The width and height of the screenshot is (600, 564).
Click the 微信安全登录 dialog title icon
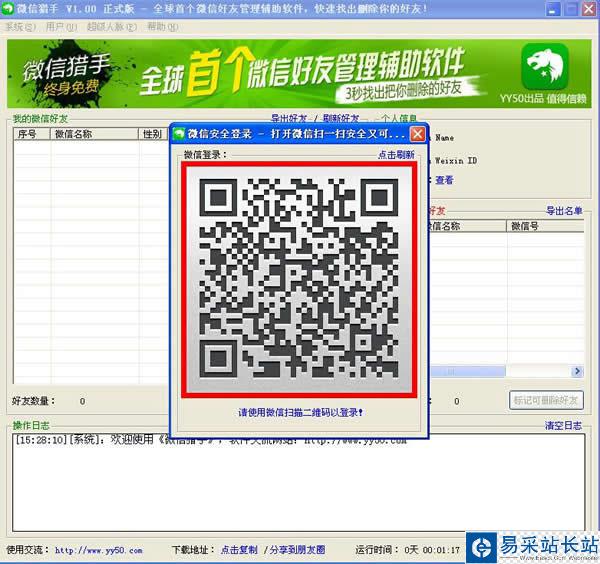pos(179,134)
